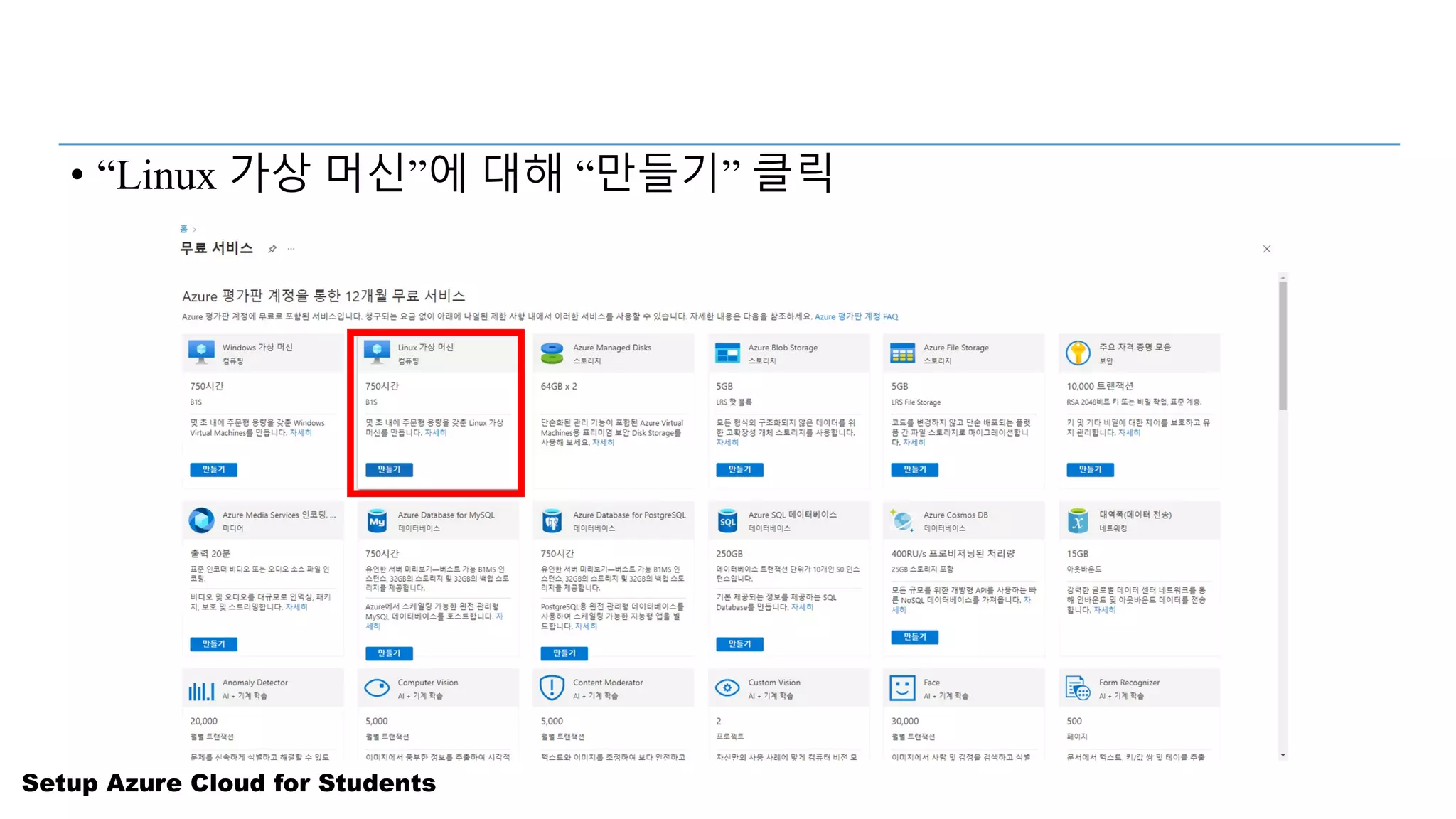The image size is (1456, 819).
Task: Click the 64GB x 2 value text
Action: (x=559, y=386)
